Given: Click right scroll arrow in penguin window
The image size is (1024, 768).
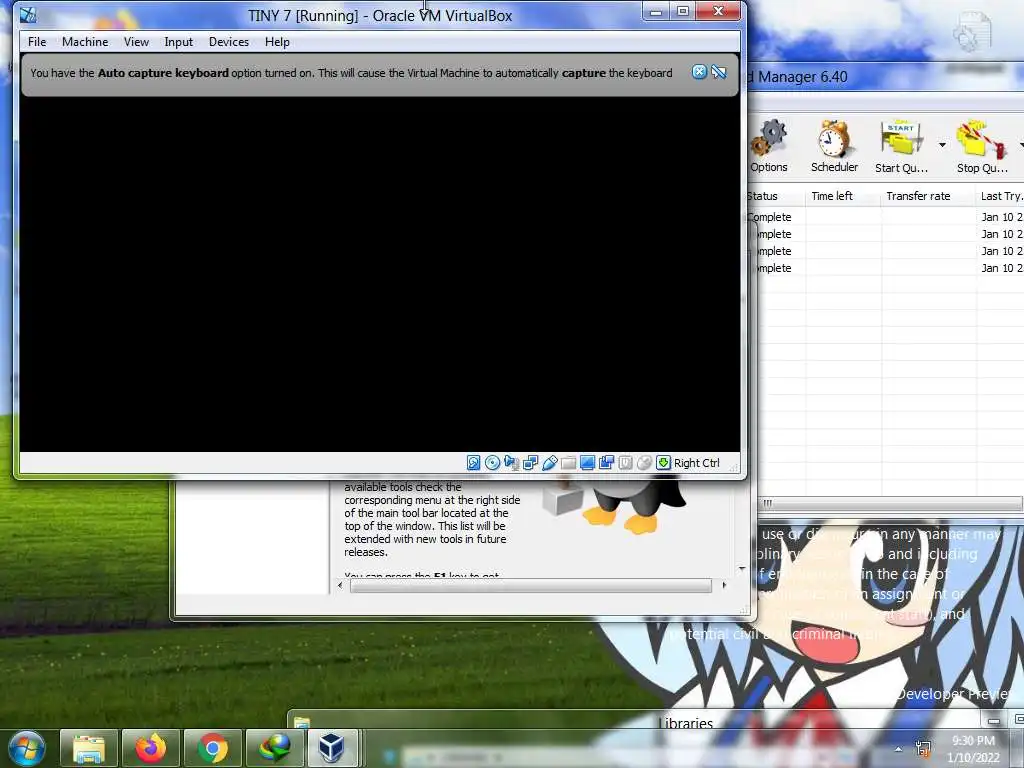Looking at the screenshot, I should pyautogui.click(x=724, y=585).
